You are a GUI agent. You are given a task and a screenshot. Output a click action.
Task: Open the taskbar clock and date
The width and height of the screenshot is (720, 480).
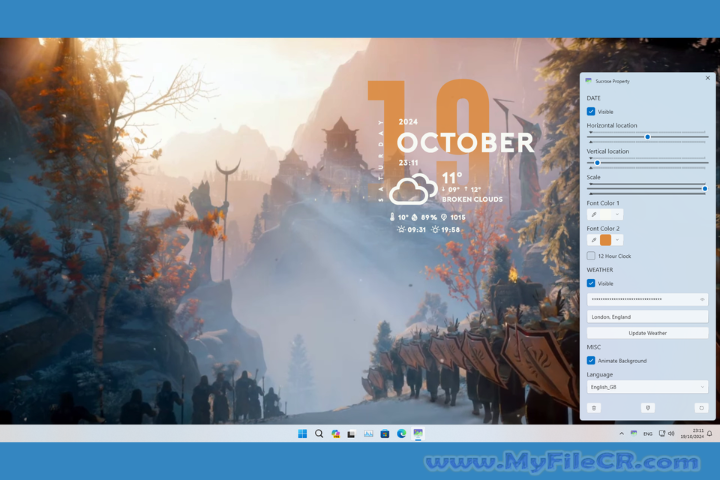pyautogui.click(x=692, y=434)
